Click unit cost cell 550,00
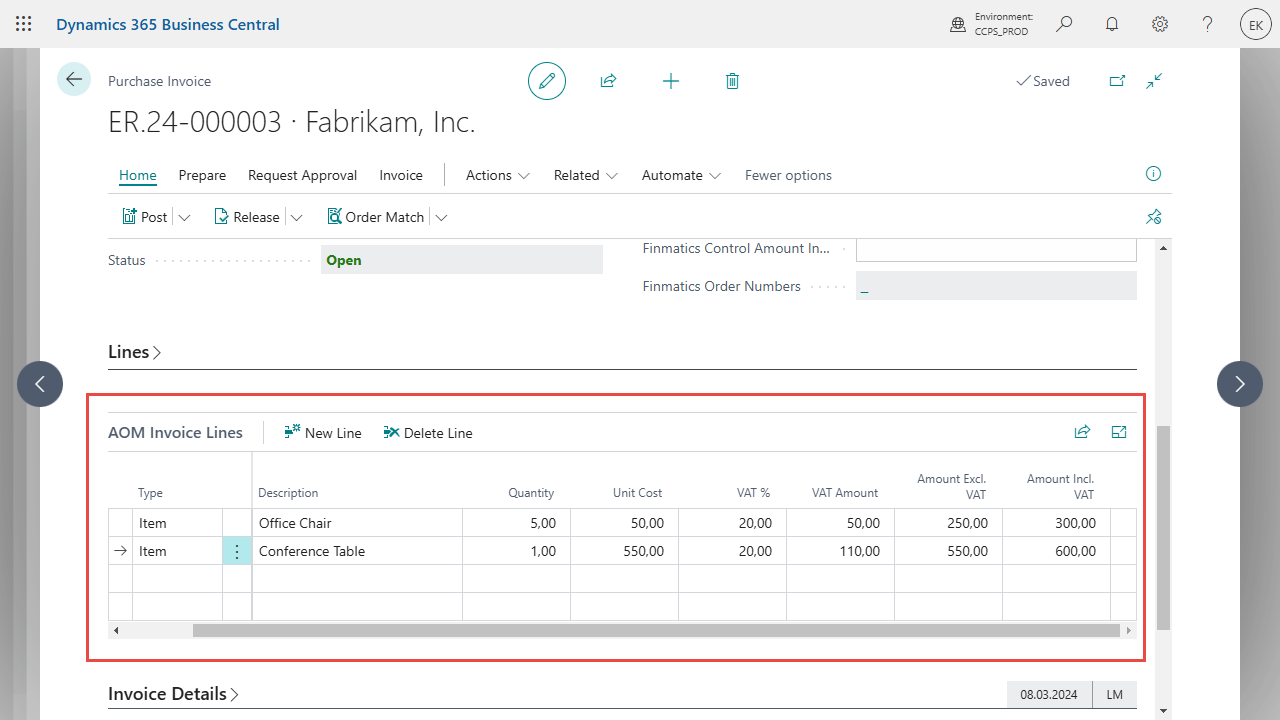This screenshot has height=720, width=1280. [x=624, y=551]
